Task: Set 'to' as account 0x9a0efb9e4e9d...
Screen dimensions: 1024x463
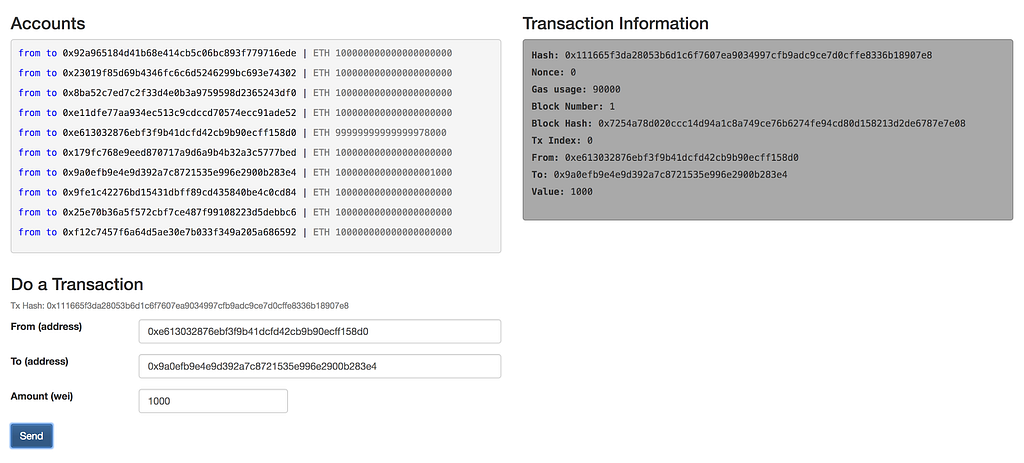Action: (x=52, y=172)
